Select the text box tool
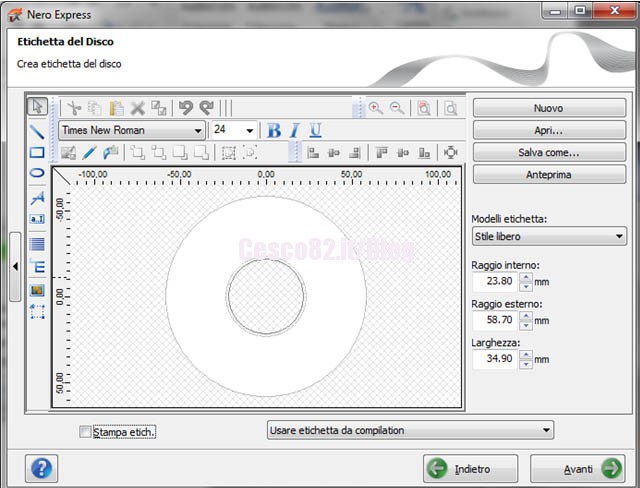The image size is (640, 488). point(37,219)
